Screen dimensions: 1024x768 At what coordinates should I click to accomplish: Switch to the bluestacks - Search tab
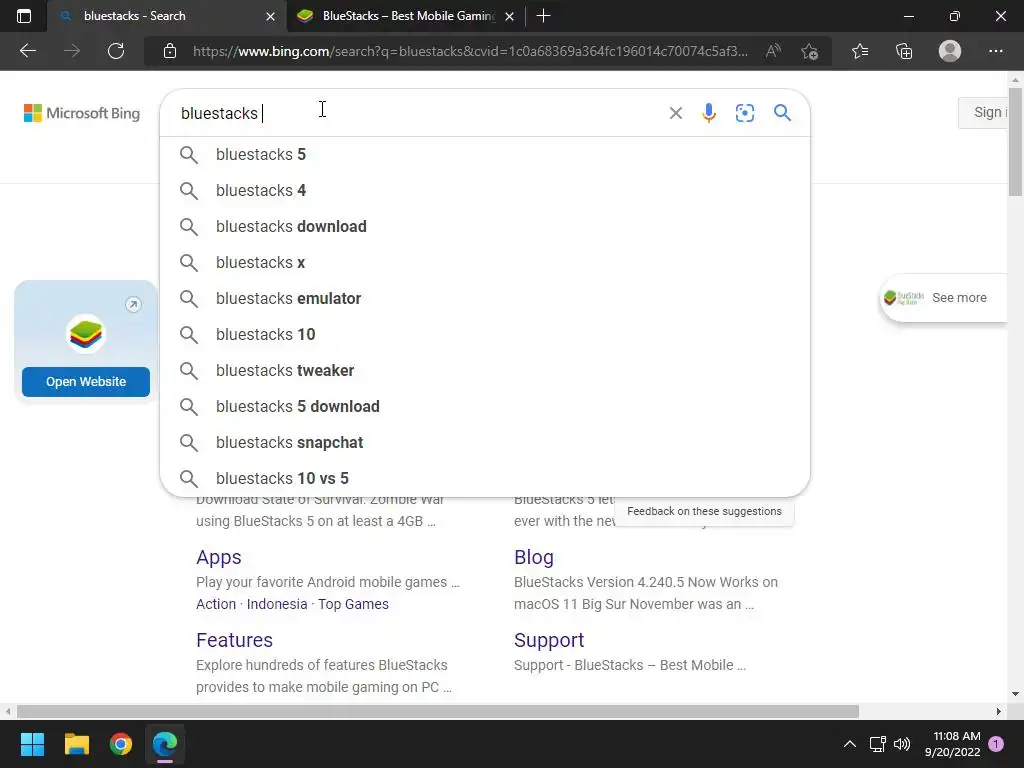click(x=167, y=16)
